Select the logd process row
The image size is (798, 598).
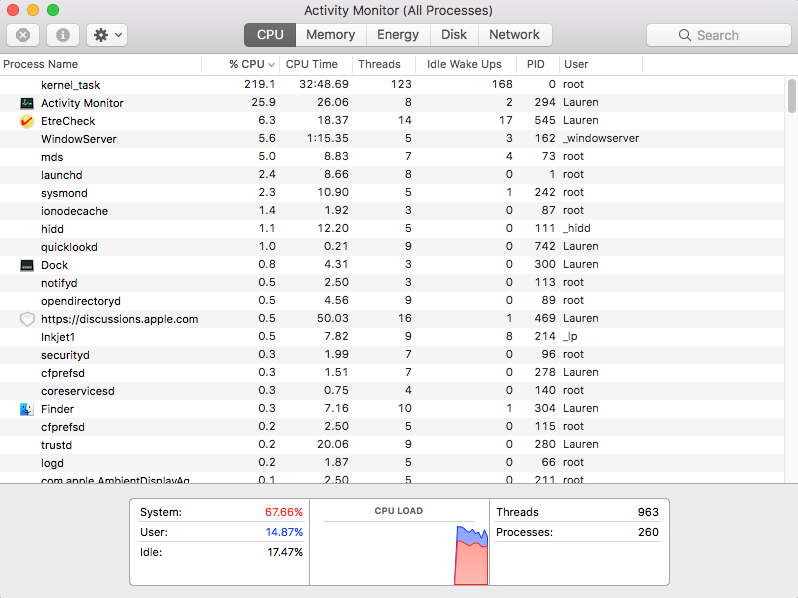click(x=392, y=463)
